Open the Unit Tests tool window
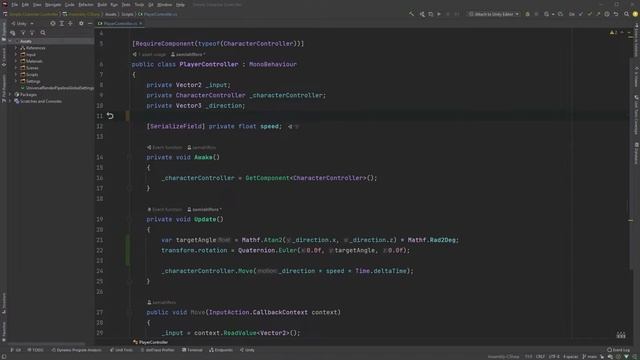The width and height of the screenshot is (640, 360). pos(121,350)
